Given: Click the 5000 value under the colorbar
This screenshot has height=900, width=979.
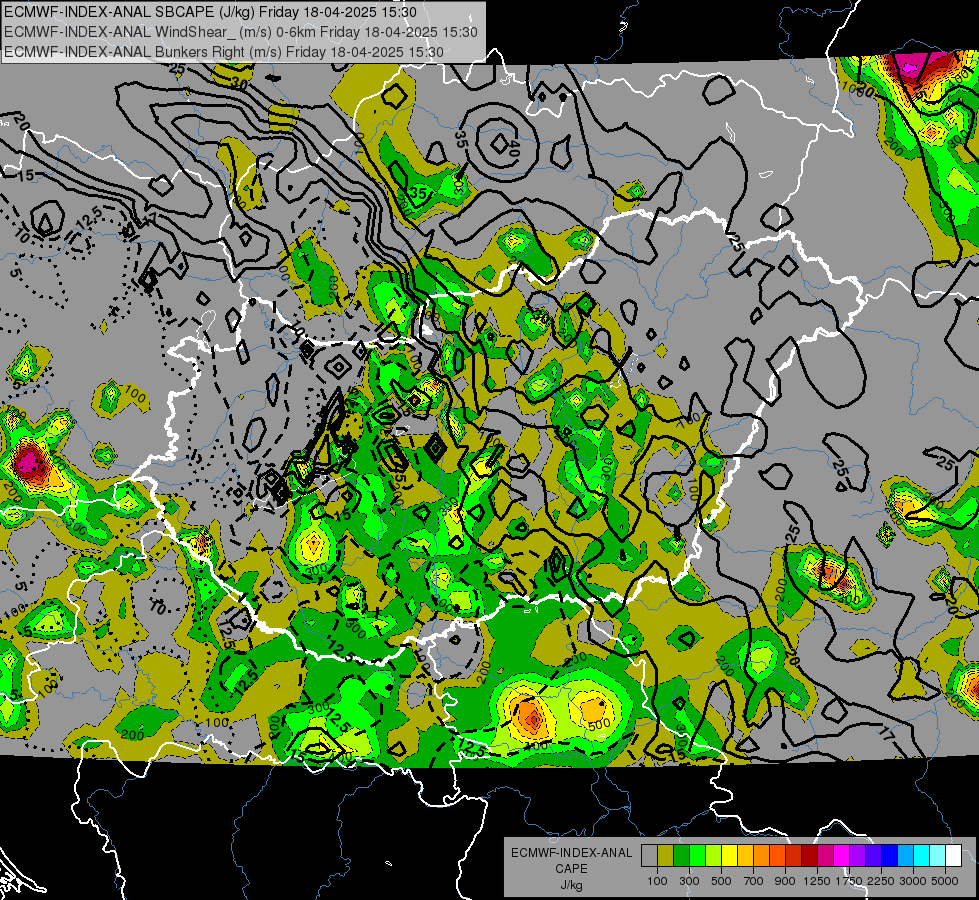Looking at the screenshot, I should (x=945, y=881).
